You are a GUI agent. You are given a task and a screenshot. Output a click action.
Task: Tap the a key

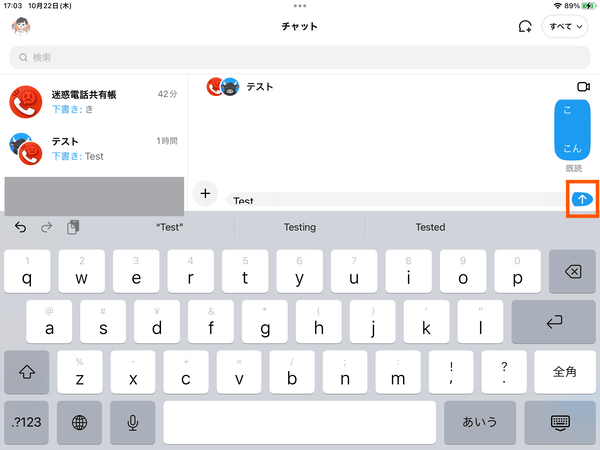[x=49, y=322]
